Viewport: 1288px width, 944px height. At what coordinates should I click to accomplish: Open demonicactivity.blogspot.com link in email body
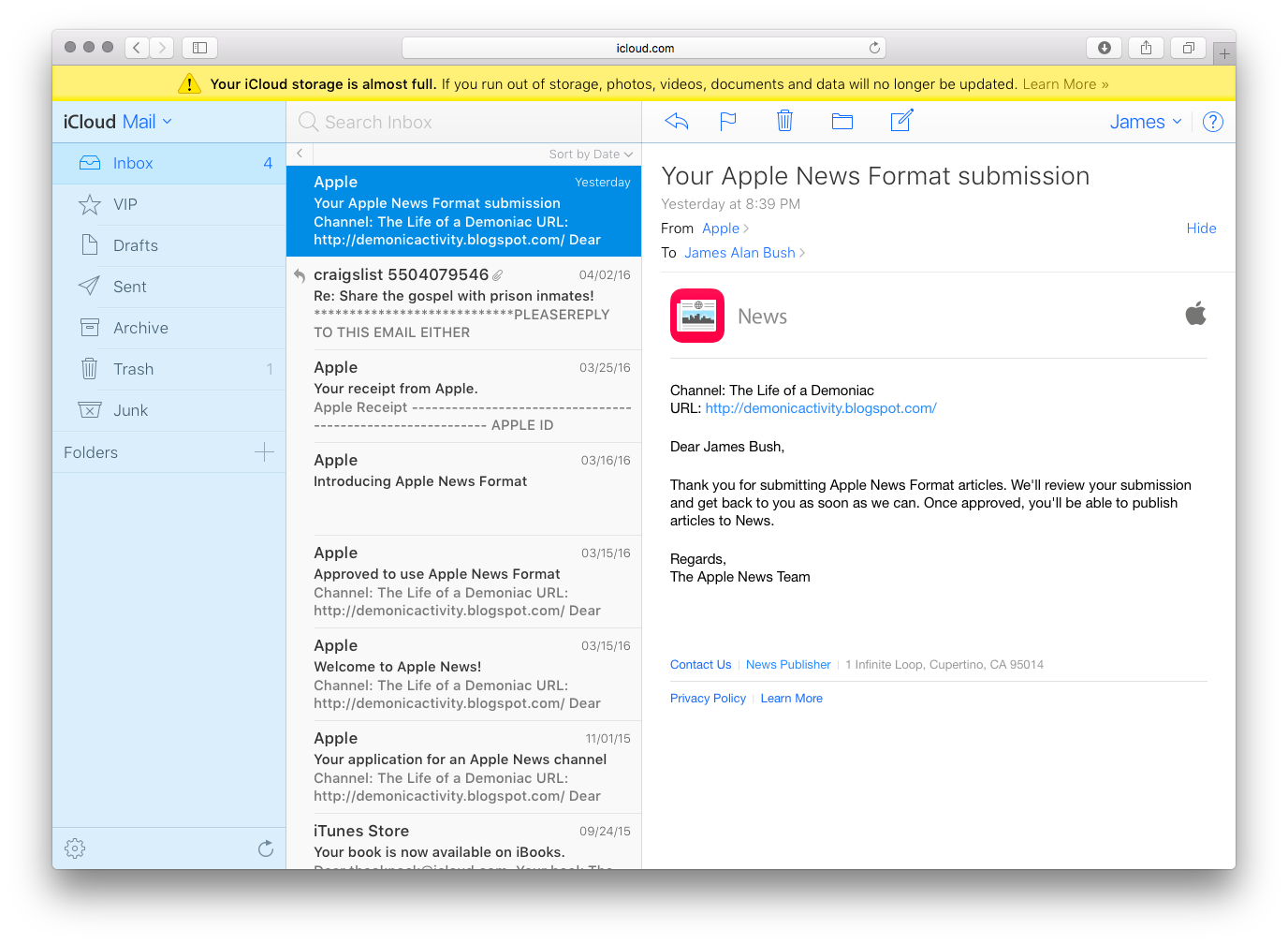821,408
